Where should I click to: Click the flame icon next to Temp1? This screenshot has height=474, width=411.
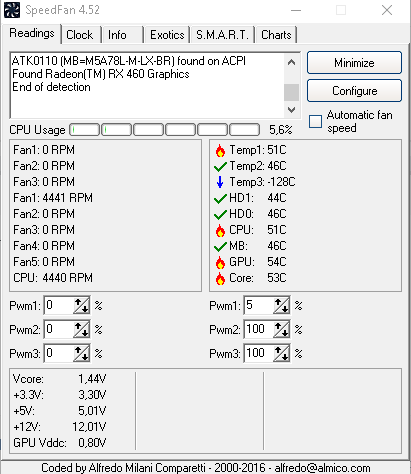[220, 151]
